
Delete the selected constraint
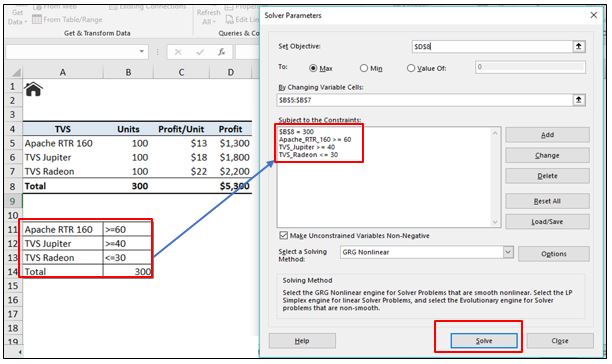tap(547, 176)
